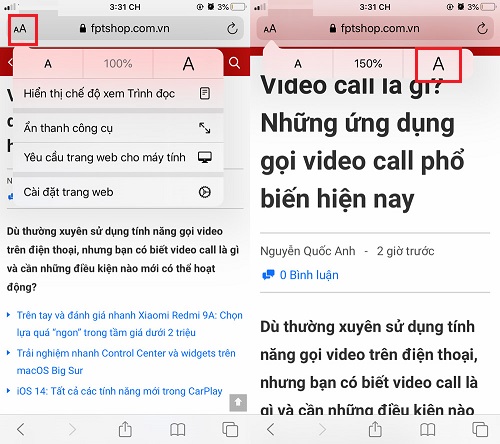This screenshot has height=444, width=500.
Task: Tap the hide toolbar arrows icon
Action: 205,128
